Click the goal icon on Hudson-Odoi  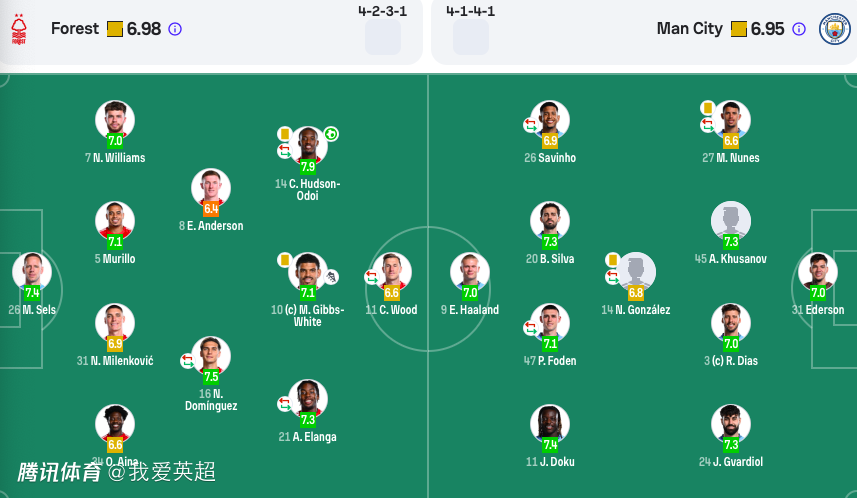click(331, 134)
